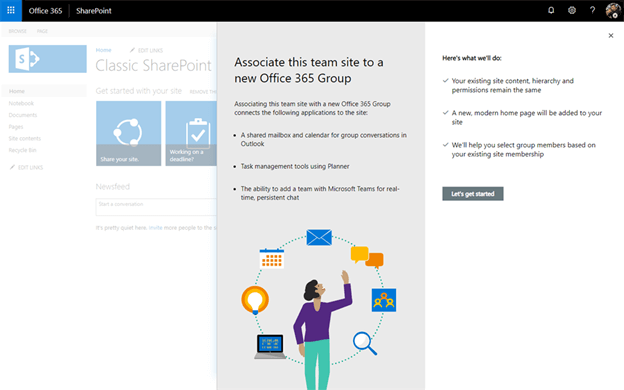Screen dimensions: 624x390
Task: Click the Office 365 header link
Action: 45,11
